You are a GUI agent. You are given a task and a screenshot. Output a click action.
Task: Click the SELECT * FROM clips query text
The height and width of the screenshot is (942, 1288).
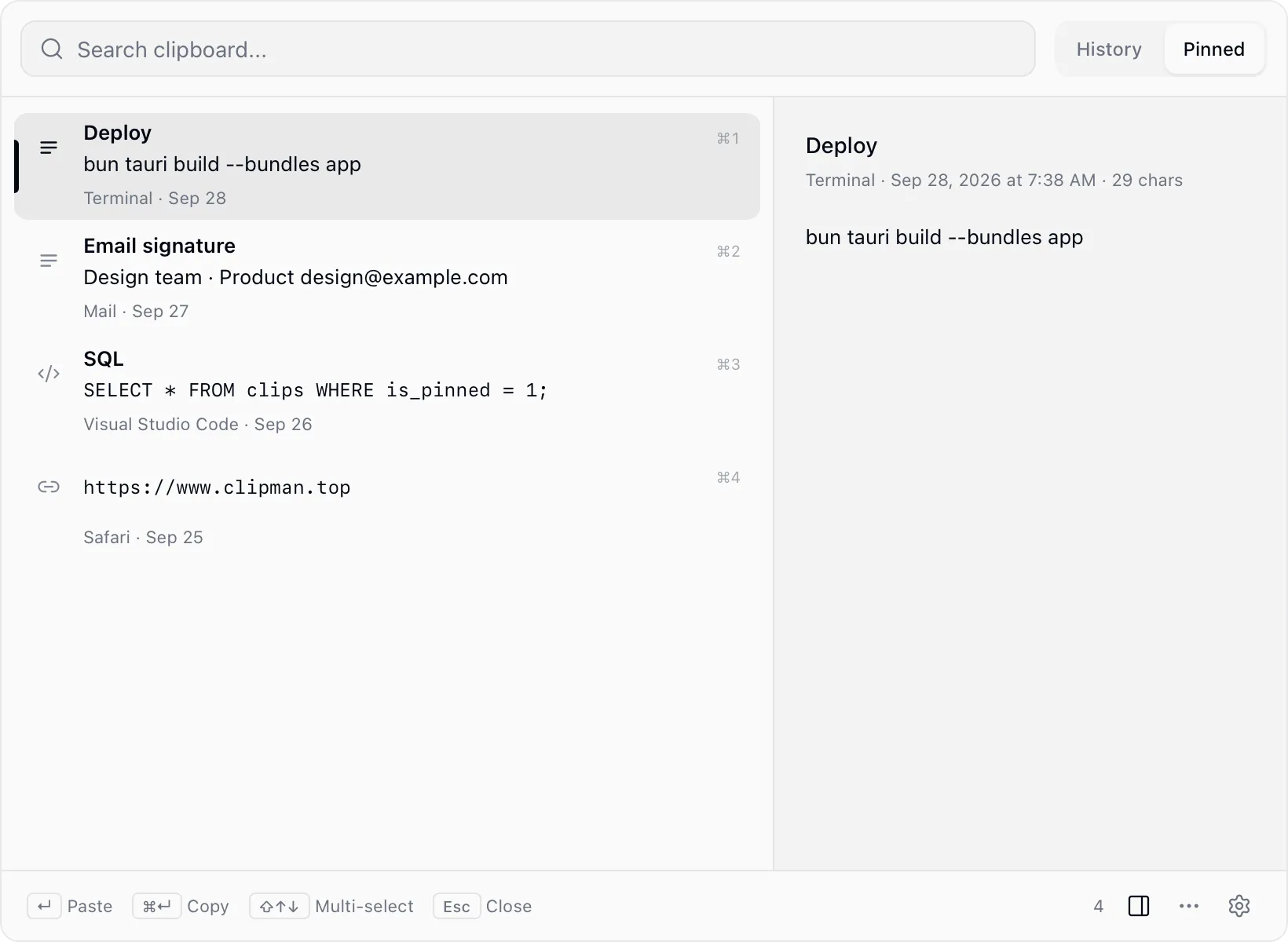[316, 390]
